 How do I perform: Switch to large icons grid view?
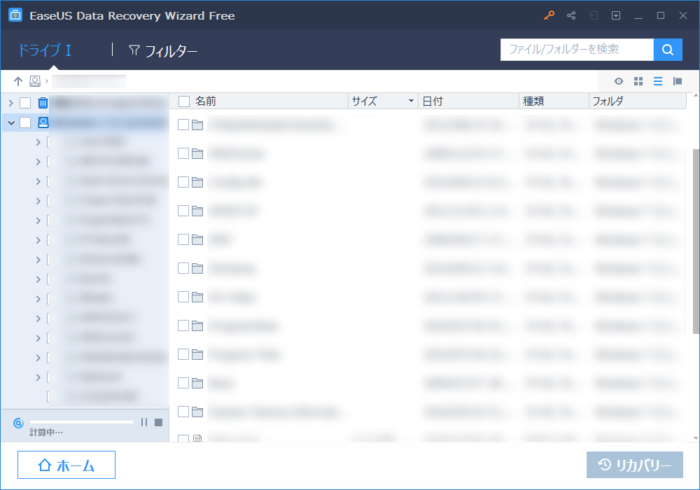(x=638, y=81)
